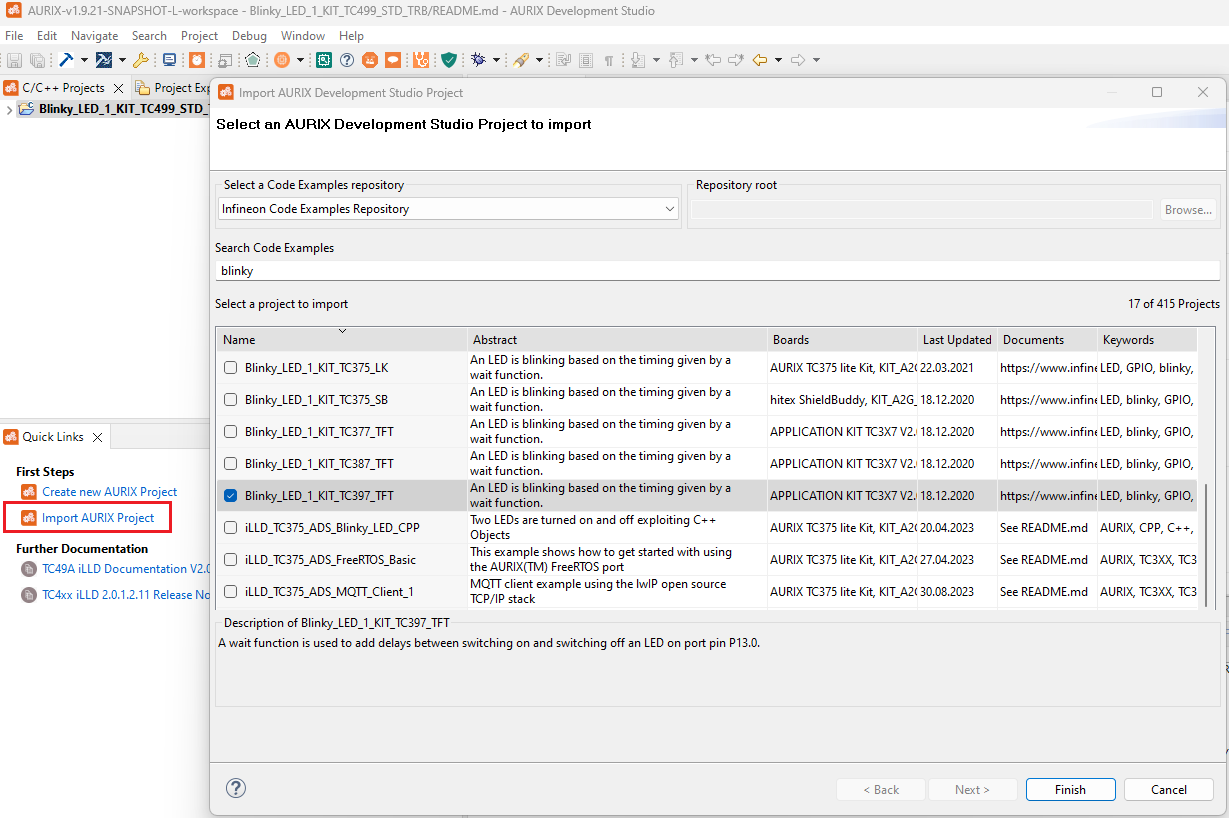Open the dropdown arrow next to debug icon
1229x818 pixels.
(496, 60)
